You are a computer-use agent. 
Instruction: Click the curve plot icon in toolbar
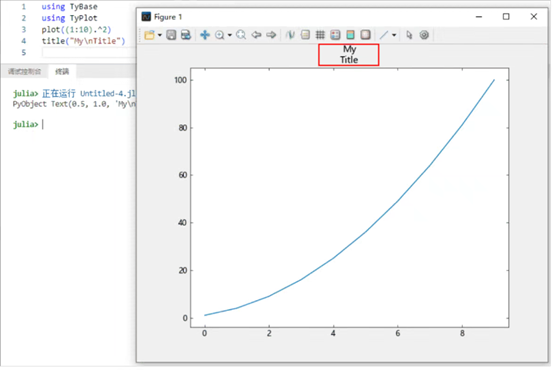pyautogui.click(x=290, y=35)
